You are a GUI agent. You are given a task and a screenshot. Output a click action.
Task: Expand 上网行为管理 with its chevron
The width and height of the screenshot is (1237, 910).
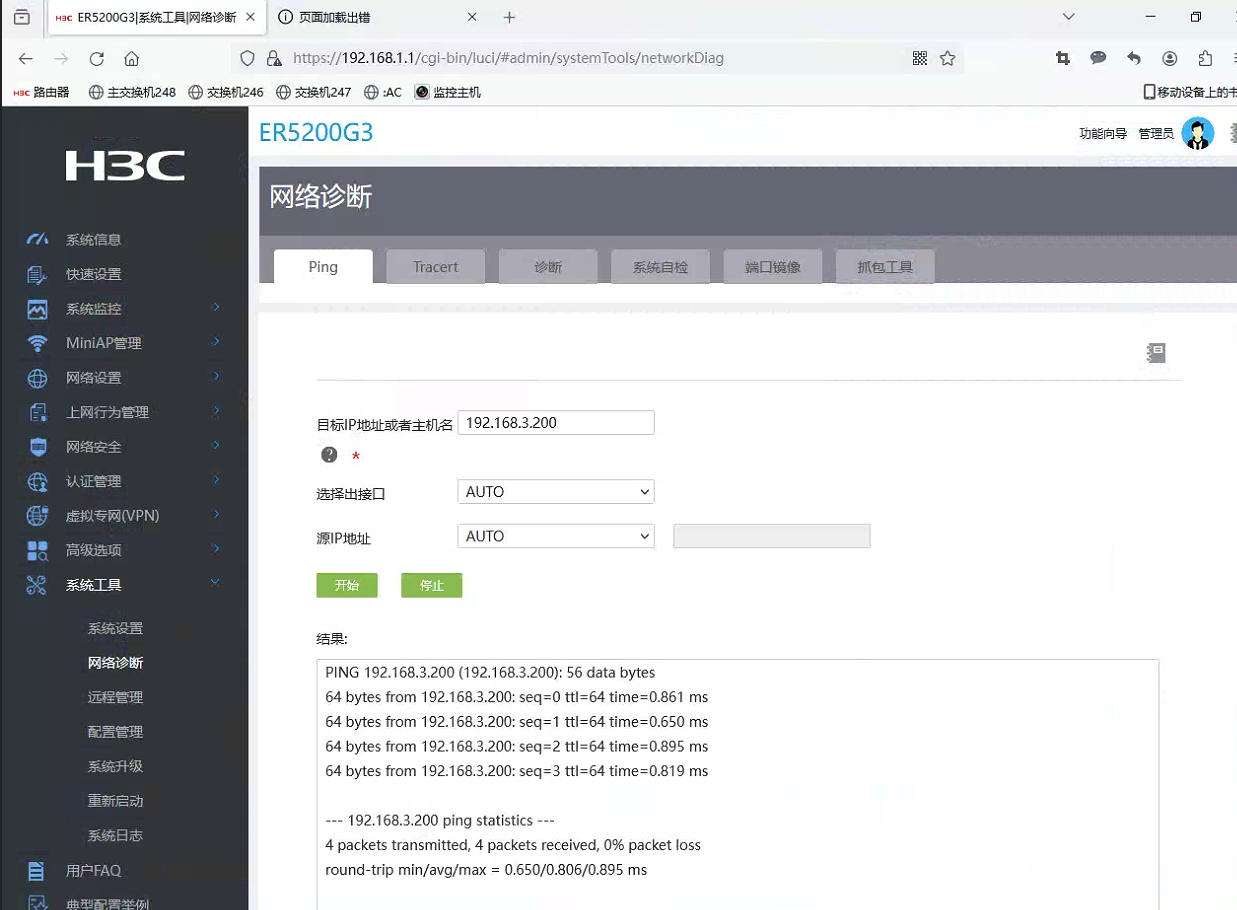(x=216, y=411)
